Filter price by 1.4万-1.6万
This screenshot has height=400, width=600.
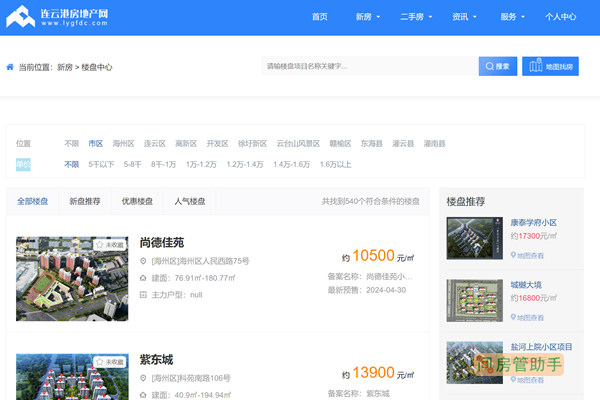pyautogui.click(x=292, y=165)
